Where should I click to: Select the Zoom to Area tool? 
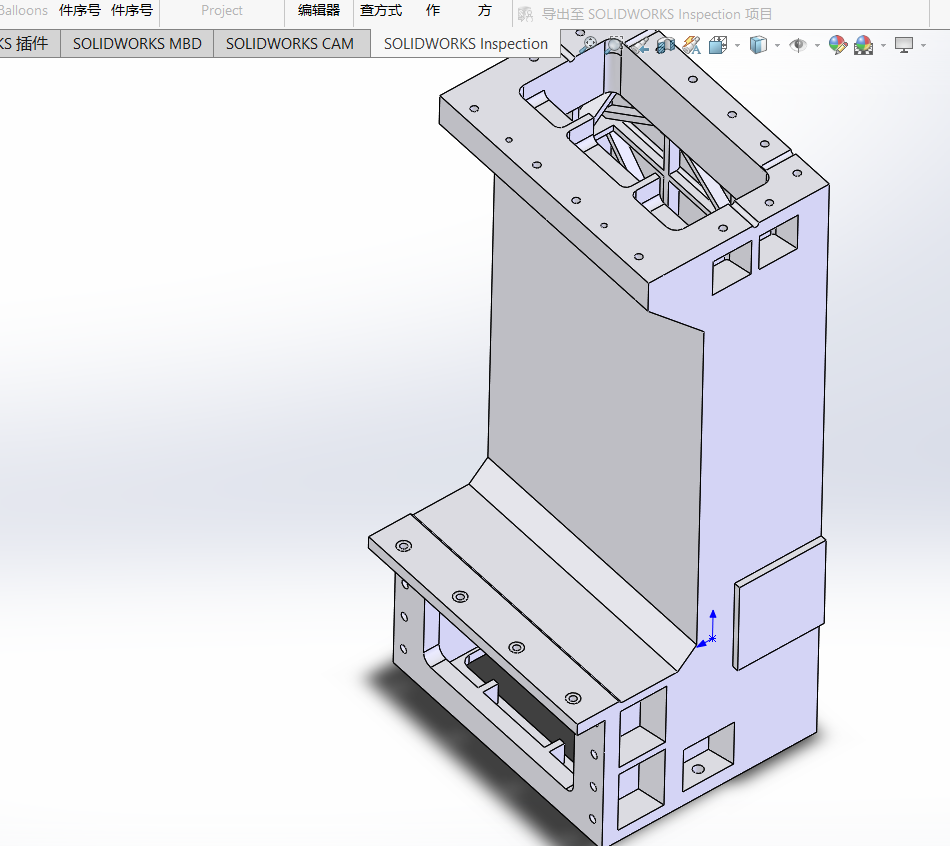[614, 45]
